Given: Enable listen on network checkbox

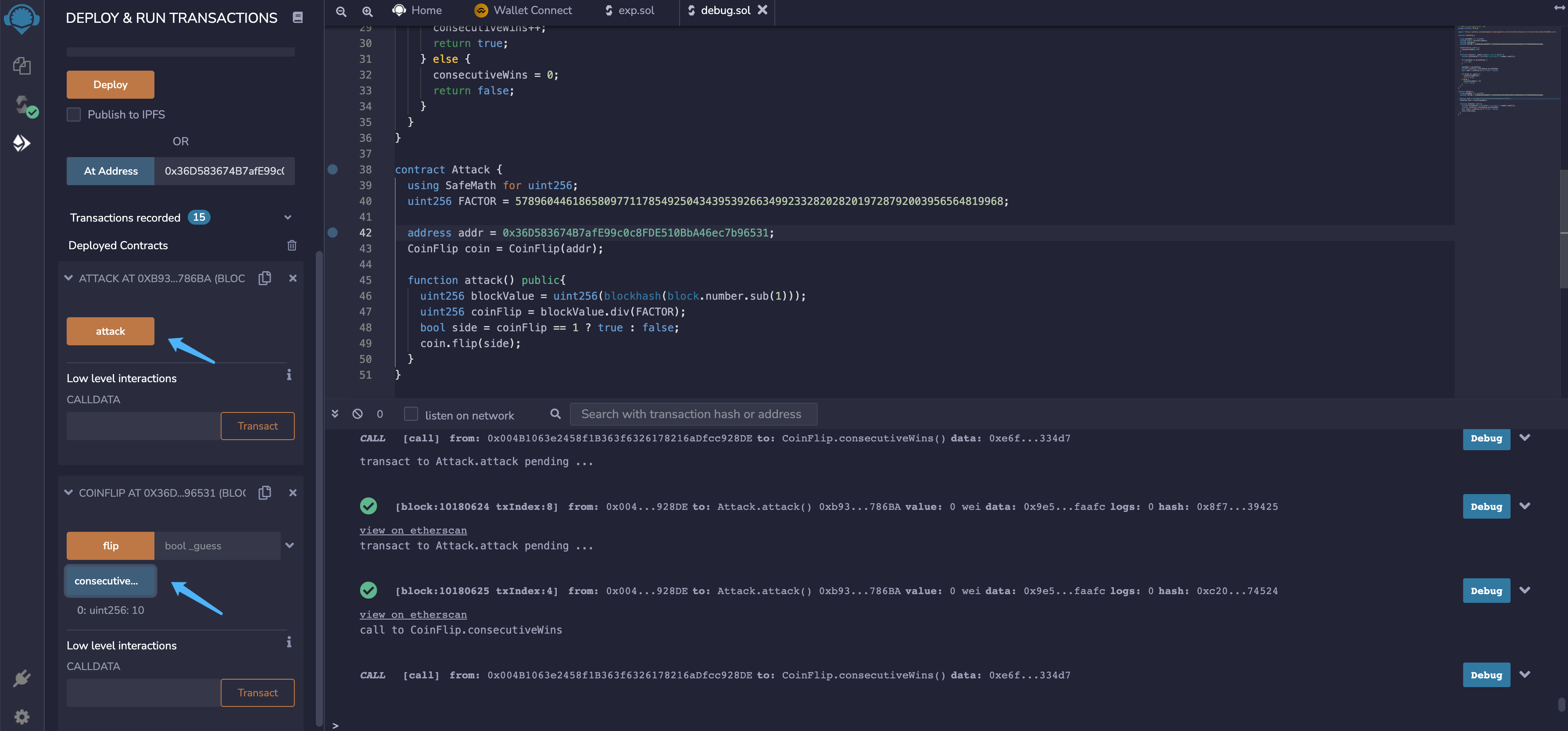Looking at the screenshot, I should point(411,414).
